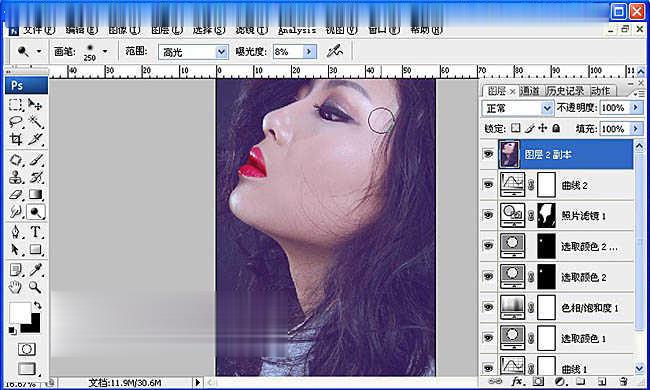The width and height of the screenshot is (650, 390).
Task: Toggle Quick Mask mode
Action: coord(27,349)
